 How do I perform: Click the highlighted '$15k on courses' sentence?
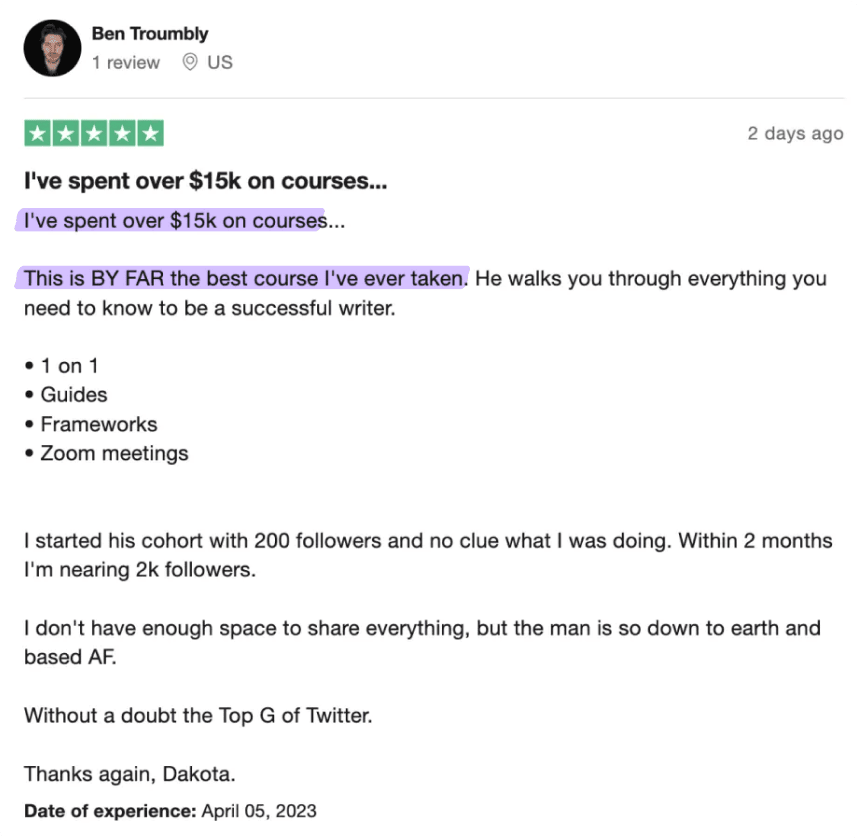(x=184, y=221)
